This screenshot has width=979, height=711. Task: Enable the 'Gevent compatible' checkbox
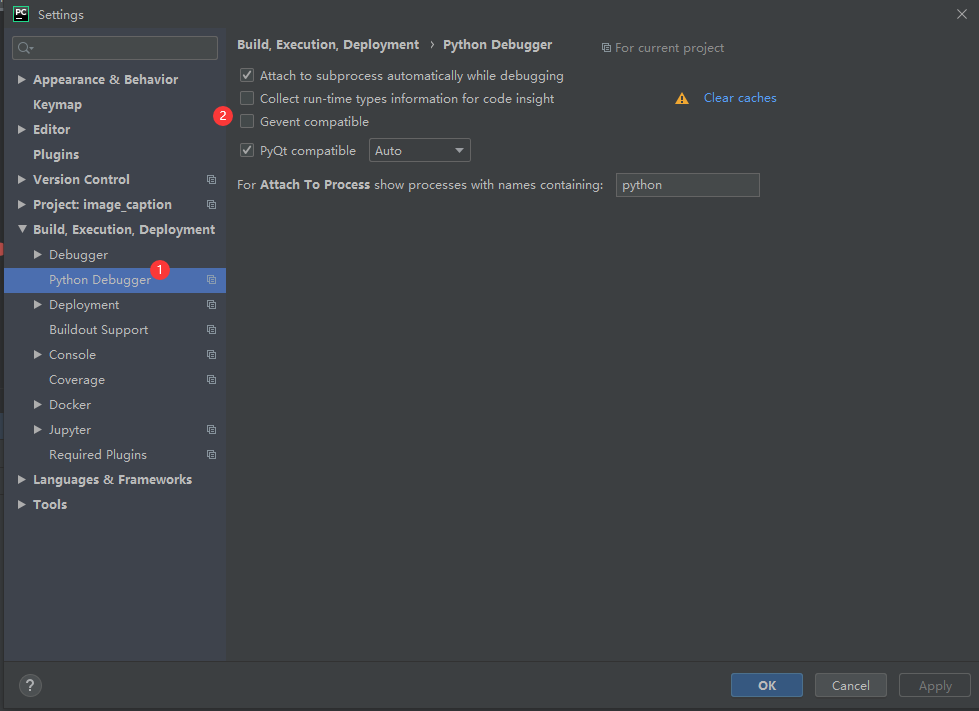click(245, 119)
